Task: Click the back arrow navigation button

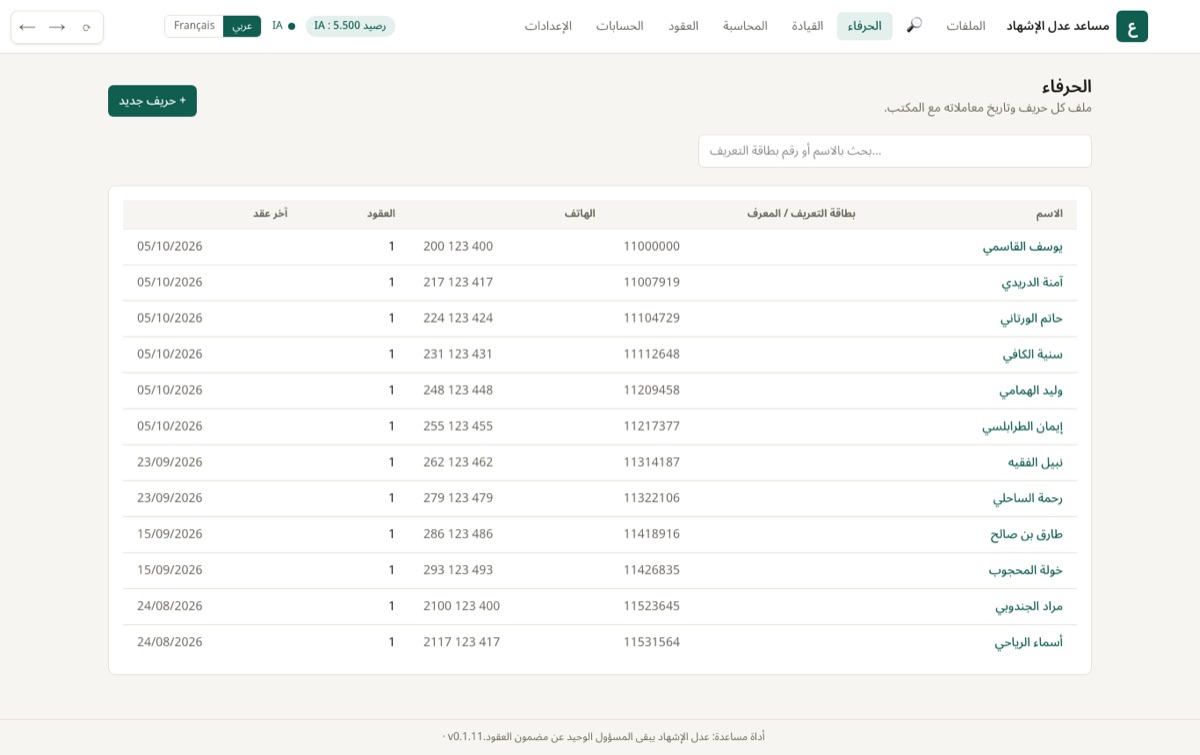Action: 27,27
